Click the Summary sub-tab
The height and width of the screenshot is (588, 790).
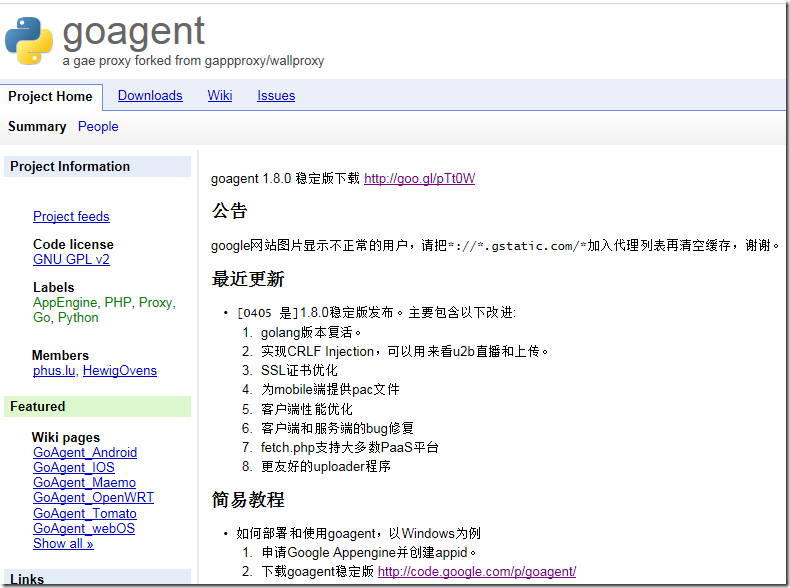click(37, 127)
